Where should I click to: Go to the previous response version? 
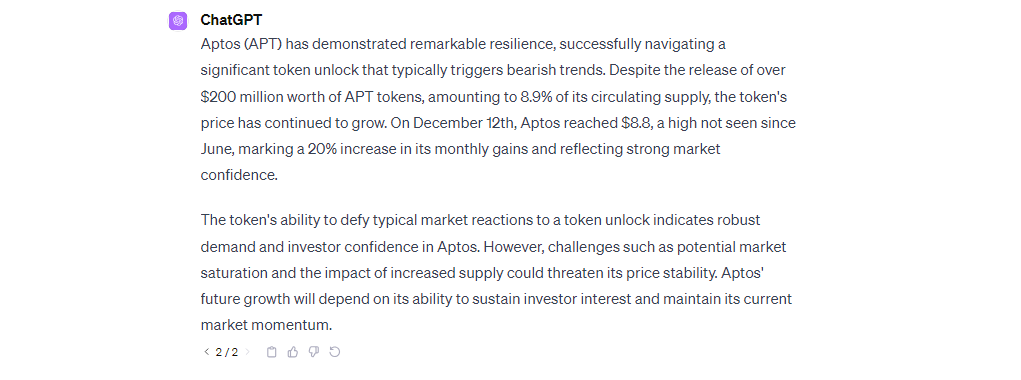click(206, 352)
